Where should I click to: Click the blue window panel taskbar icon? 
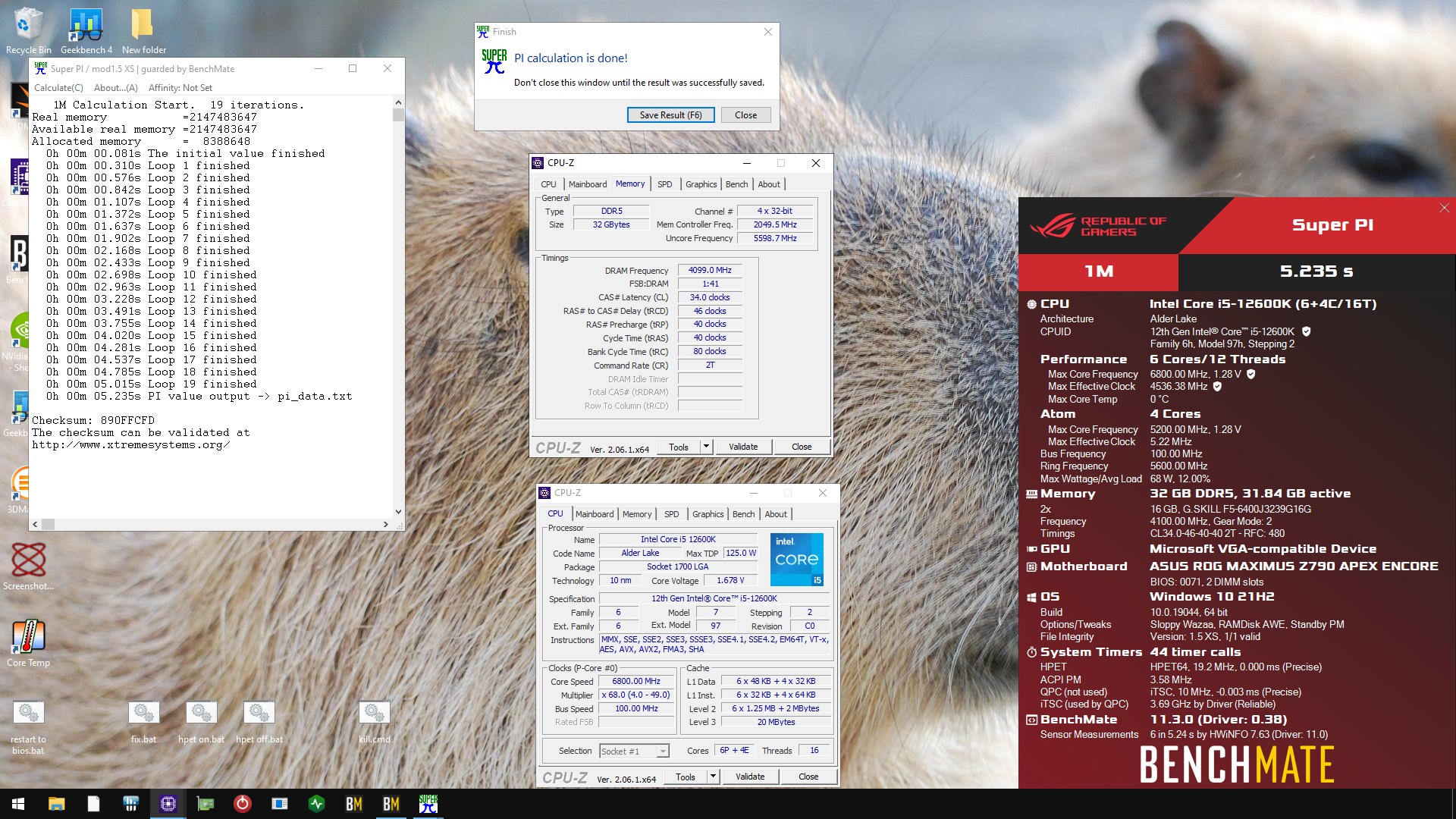(279, 804)
